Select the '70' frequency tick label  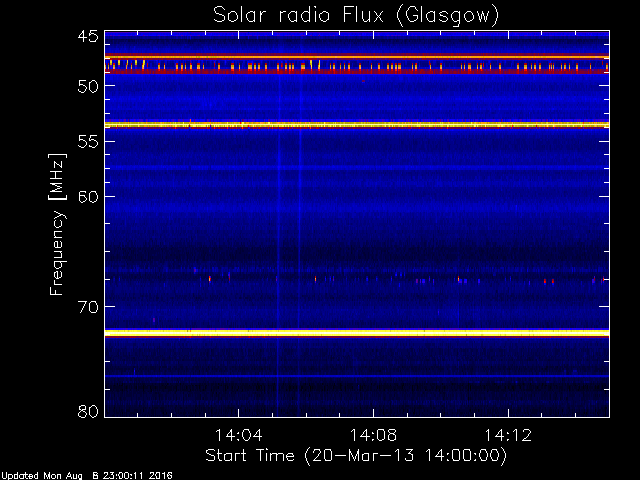(x=88, y=307)
